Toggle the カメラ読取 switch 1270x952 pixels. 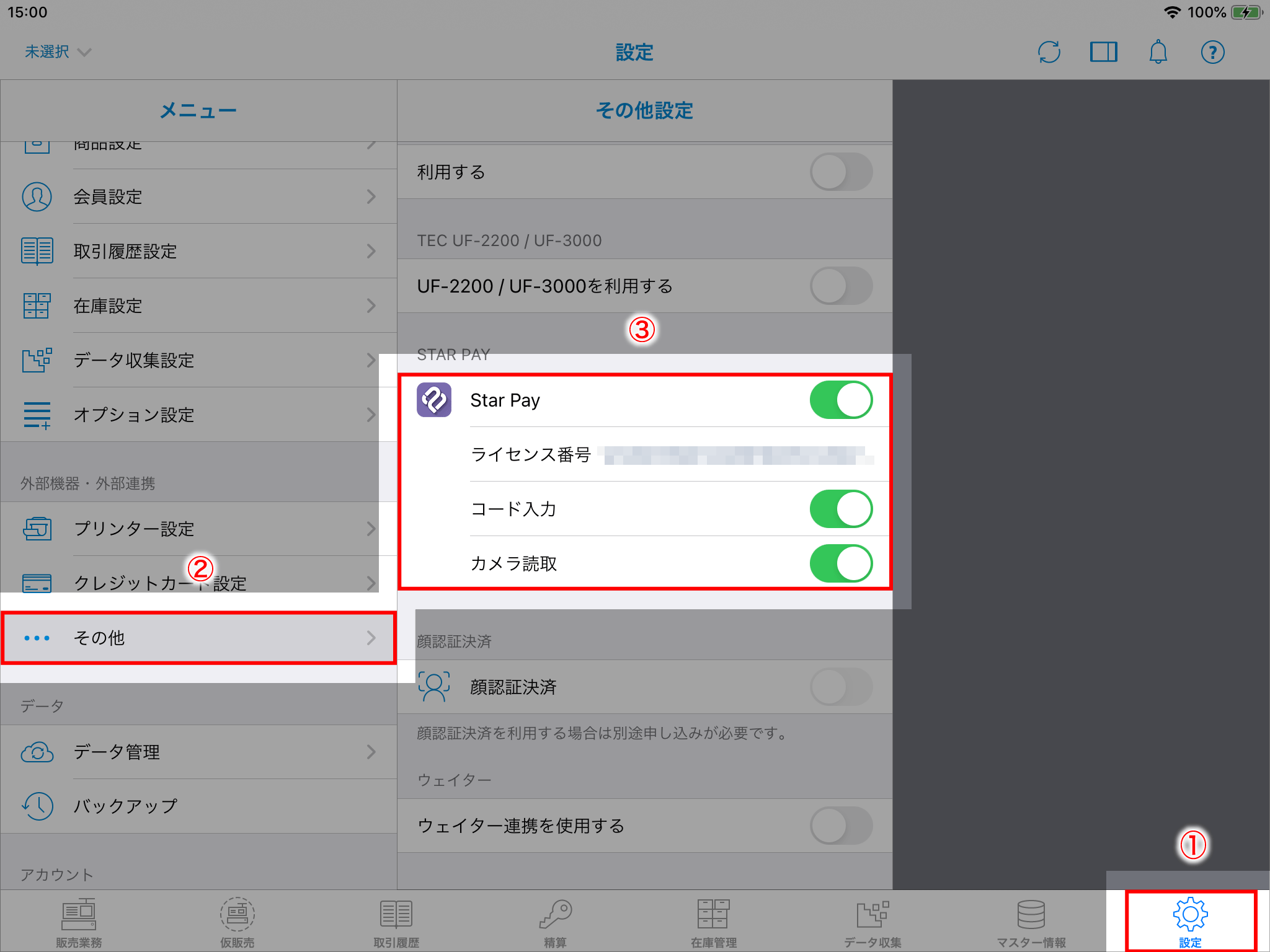pos(840,563)
